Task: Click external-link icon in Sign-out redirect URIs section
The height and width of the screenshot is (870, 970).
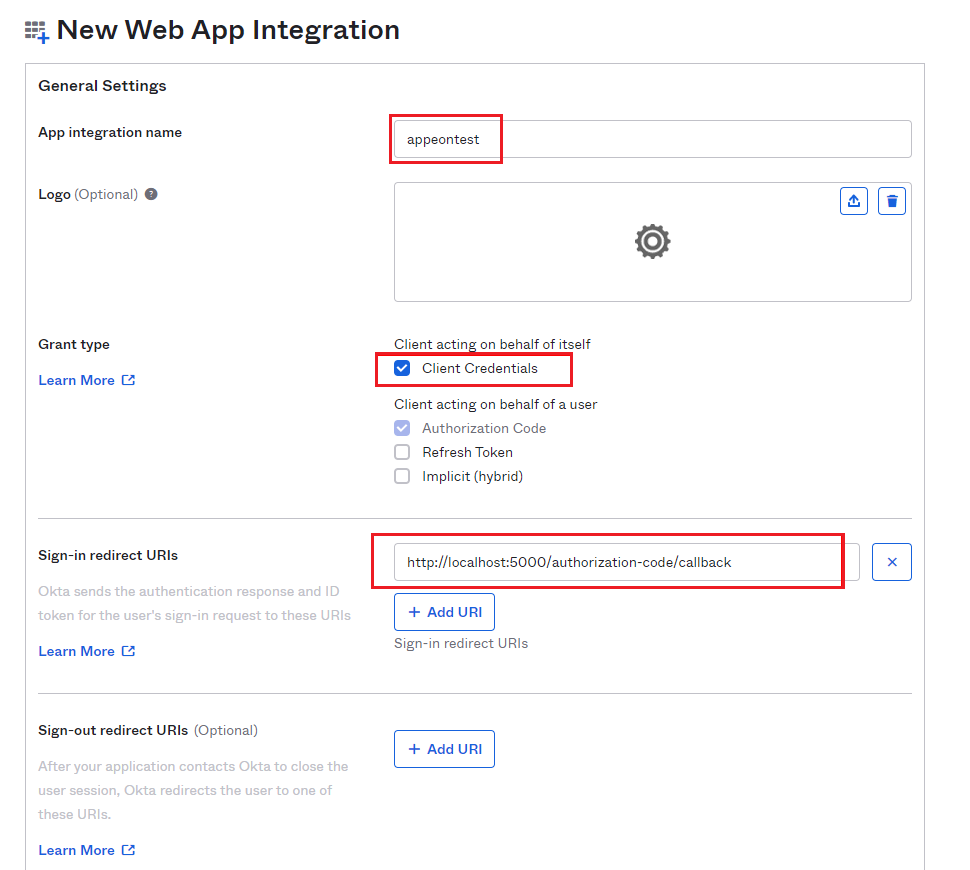Action: (128, 850)
